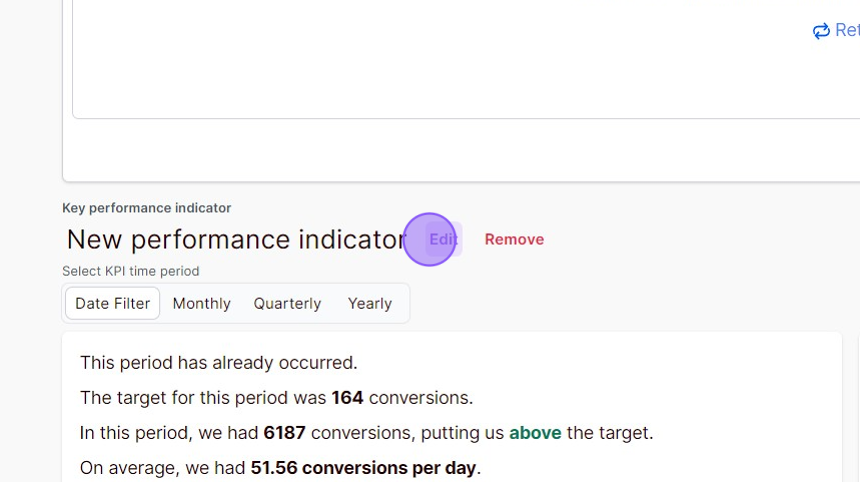Click the Retry refresh arrows icon
Screen dimensions: 860x482
[821, 31]
